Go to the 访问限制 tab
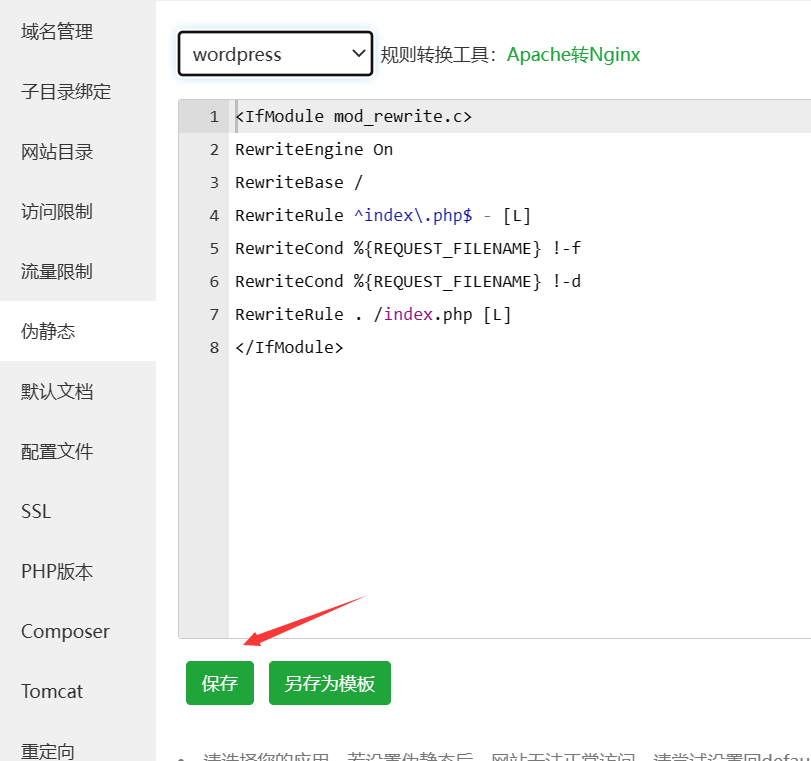The image size is (811, 761). tap(57, 212)
